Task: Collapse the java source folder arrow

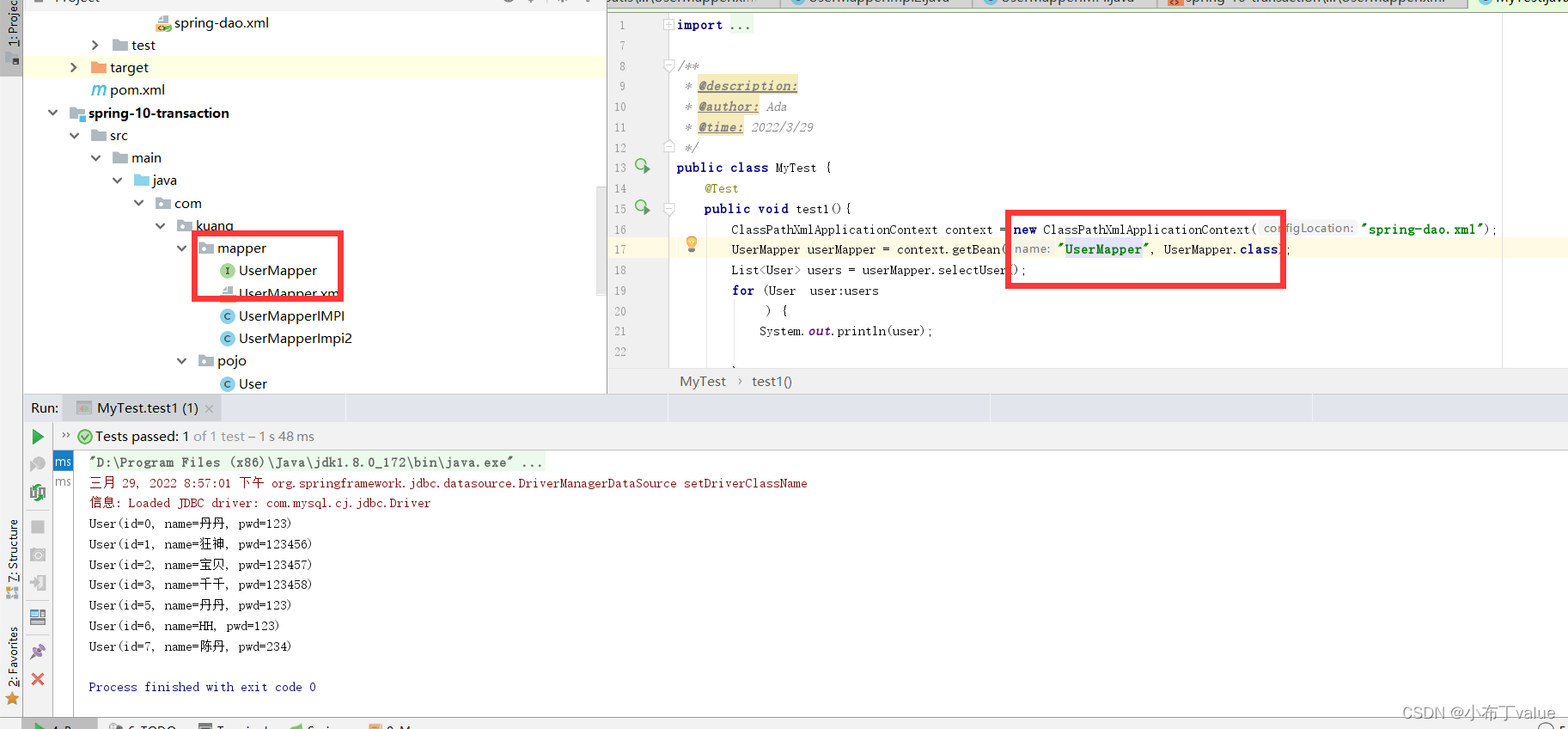Action: (118, 180)
